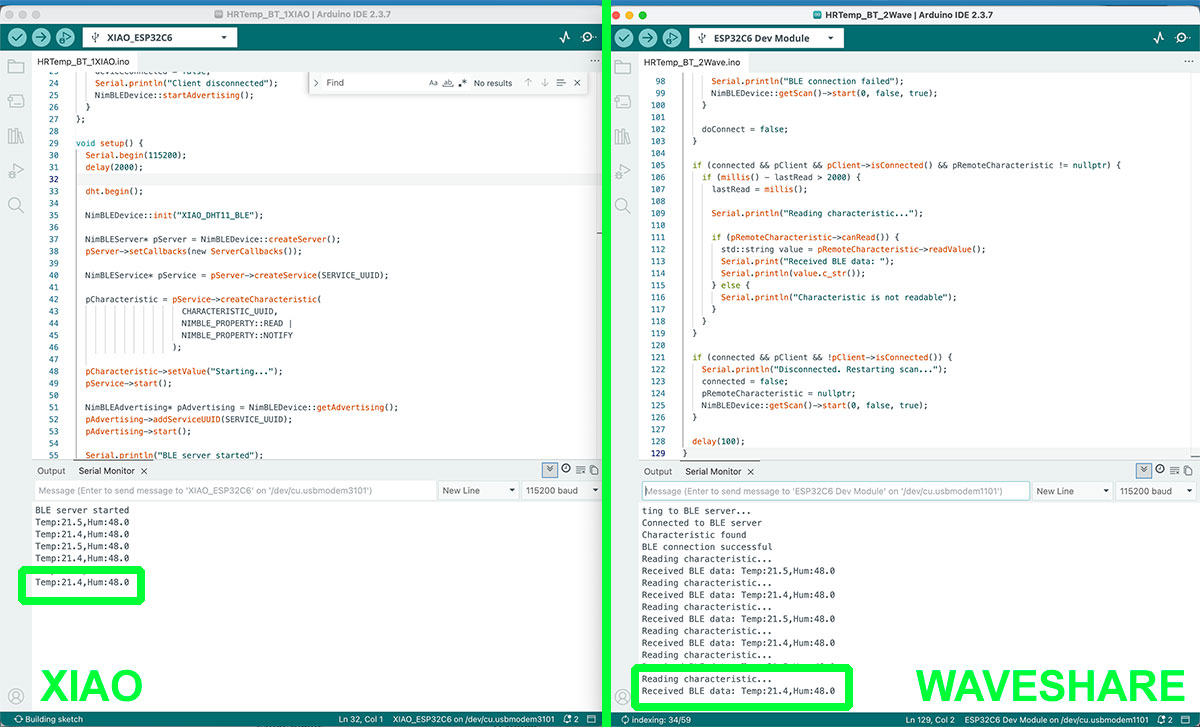Go to next match in Find widget

pyautogui.click(x=545, y=83)
